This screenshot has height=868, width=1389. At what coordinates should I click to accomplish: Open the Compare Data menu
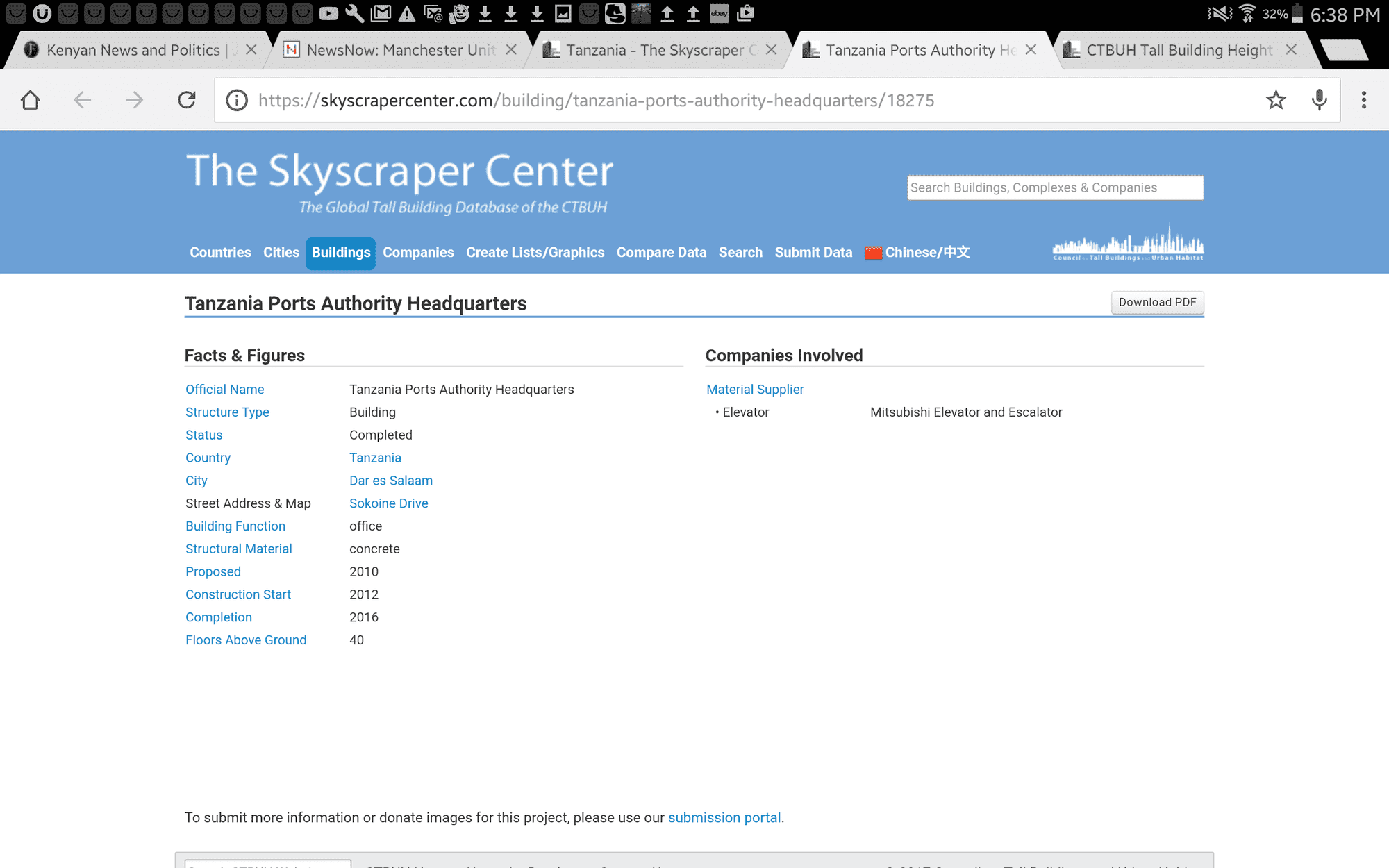tap(661, 253)
